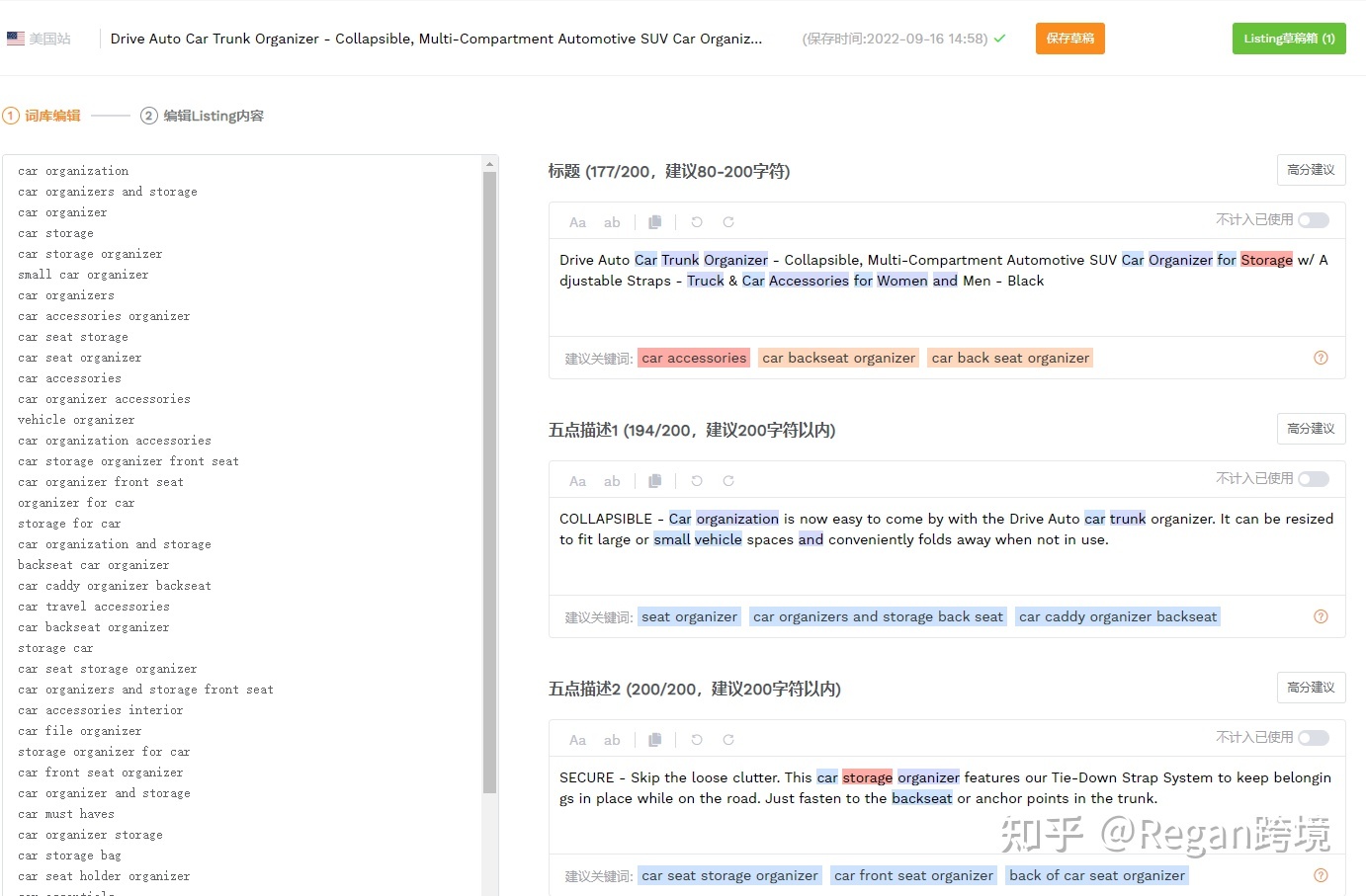Undo the last edit in bullet point 1
Viewport: 1366px width, 896px height.
pos(697,481)
